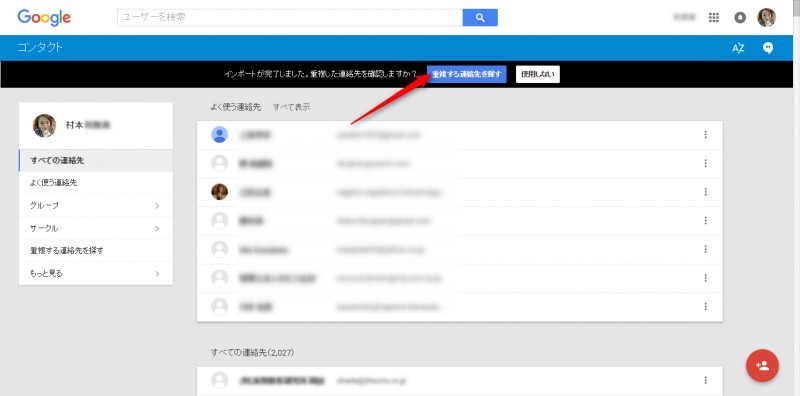The height and width of the screenshot is (396, 800).
Task: Click the photo avatar of the third contact
Action: click(219, 192)
